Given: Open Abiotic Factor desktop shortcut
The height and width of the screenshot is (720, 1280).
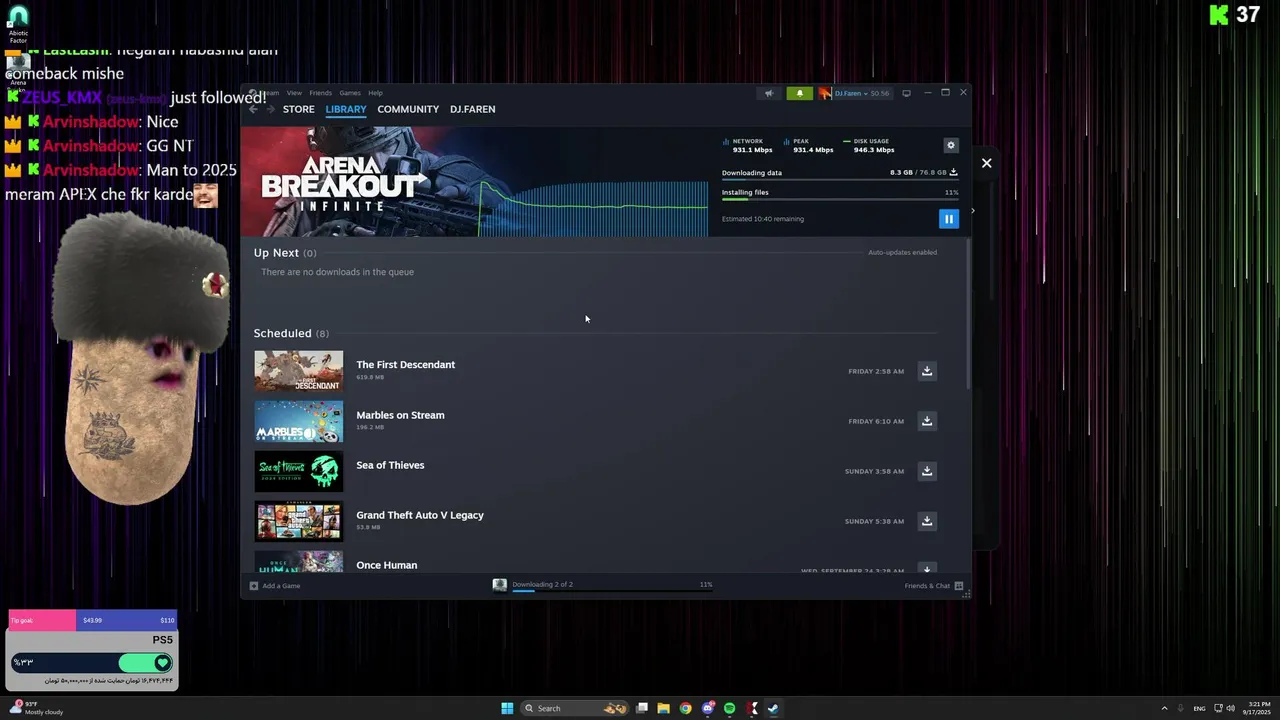Looking at the screenshot, I should (18, 25).
